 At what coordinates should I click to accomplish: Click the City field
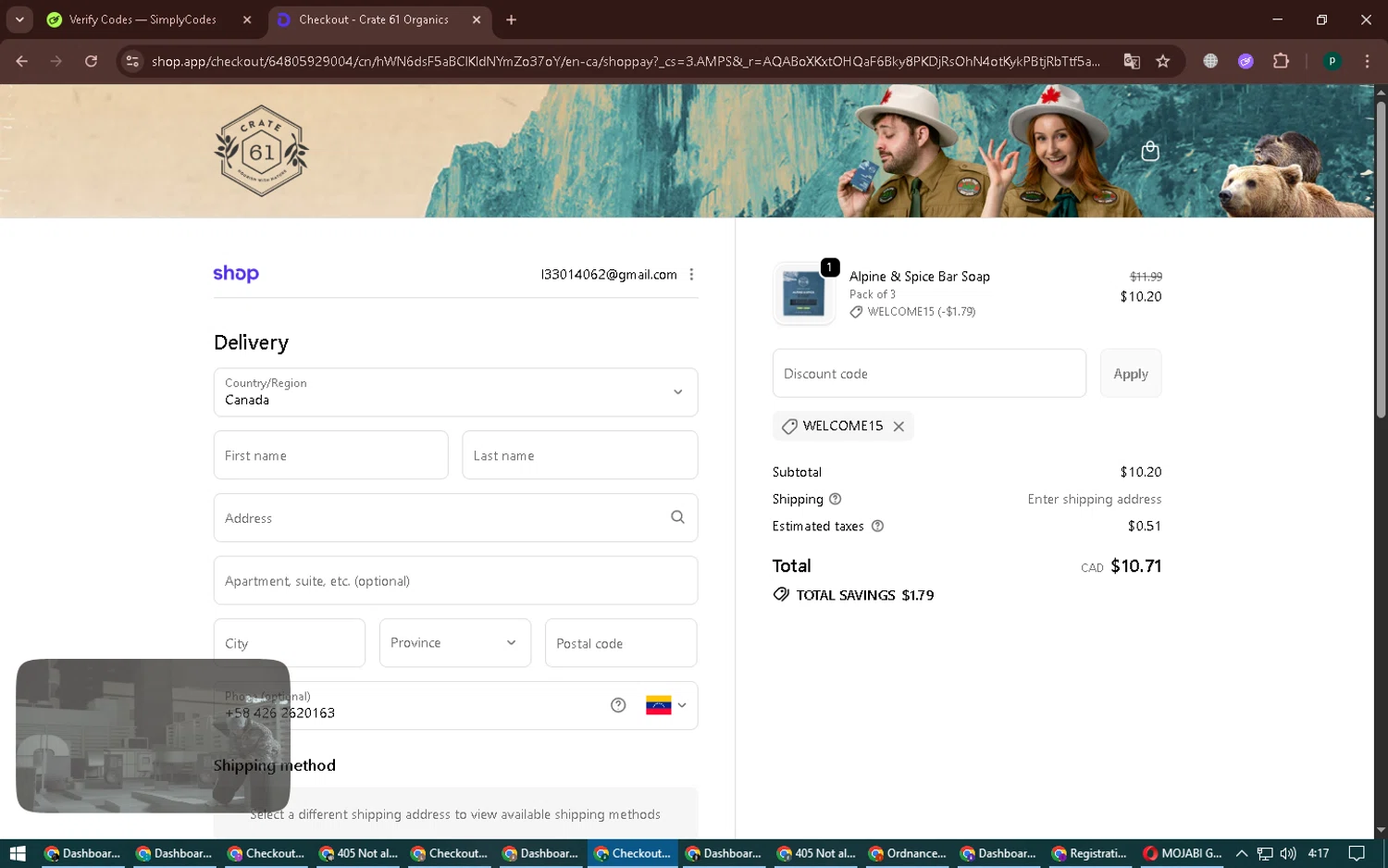[290, 643]
